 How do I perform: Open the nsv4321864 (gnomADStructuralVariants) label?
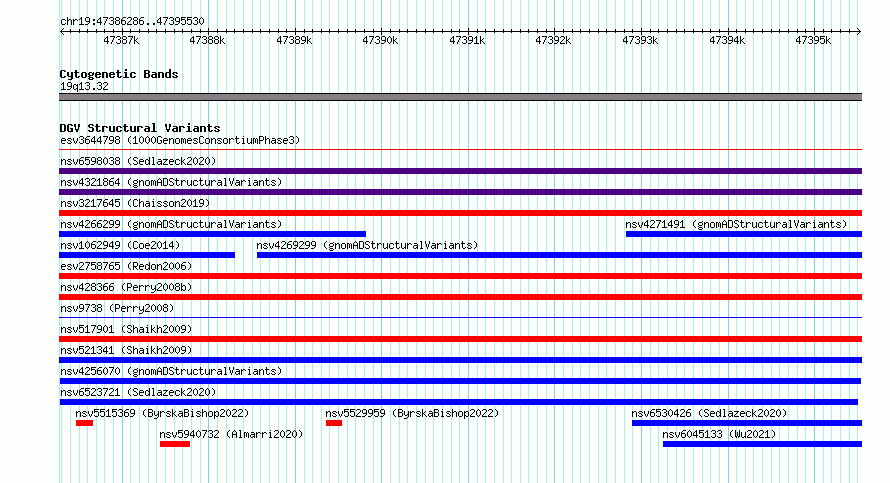click(171, 182)
